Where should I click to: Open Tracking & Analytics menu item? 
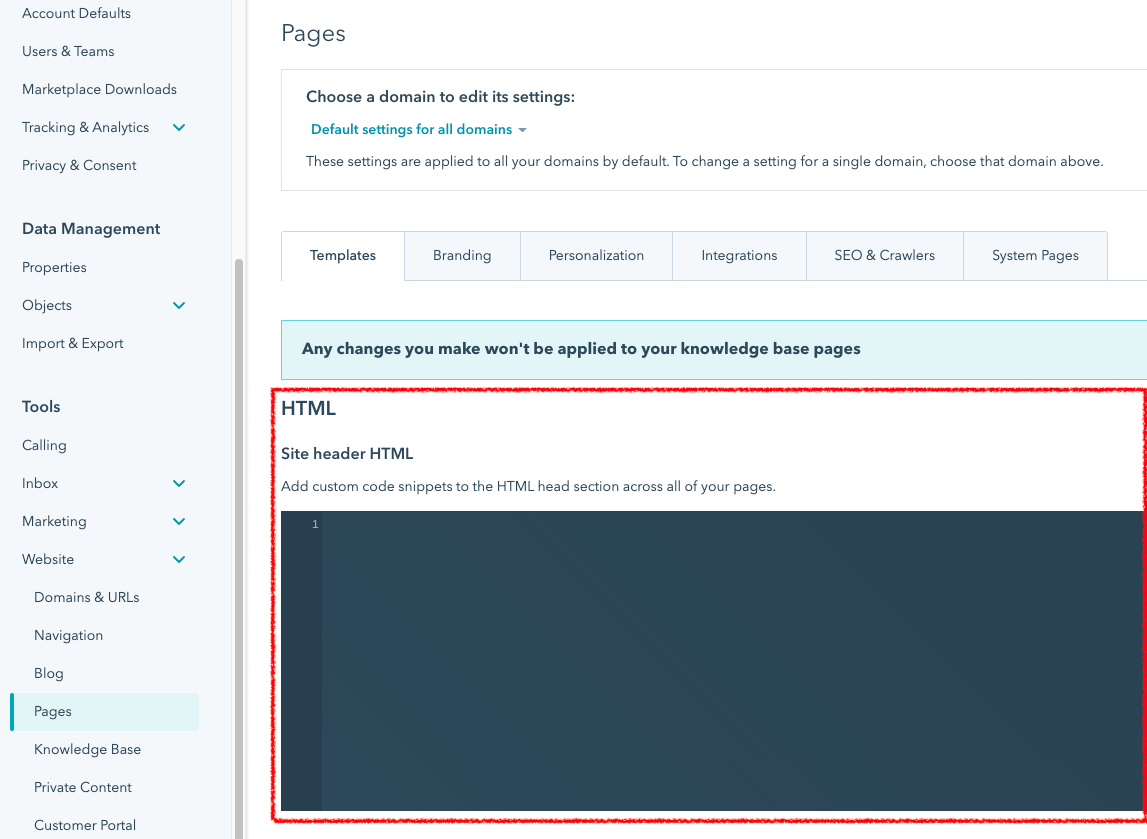(x=86, y=127)
